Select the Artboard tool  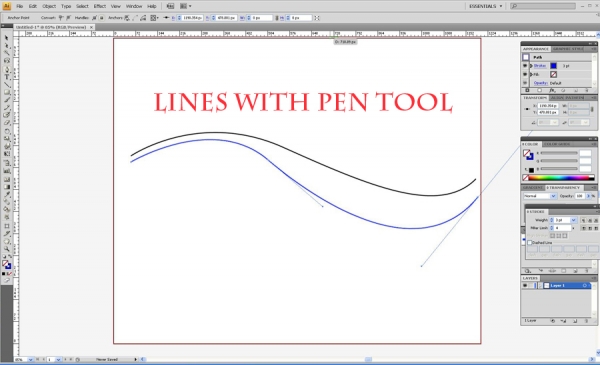(7, 226)
